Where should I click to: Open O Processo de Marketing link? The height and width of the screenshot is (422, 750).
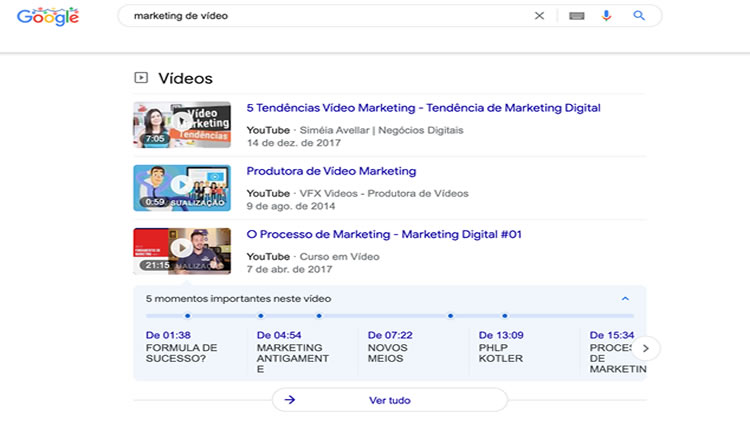tap(384, 234)
